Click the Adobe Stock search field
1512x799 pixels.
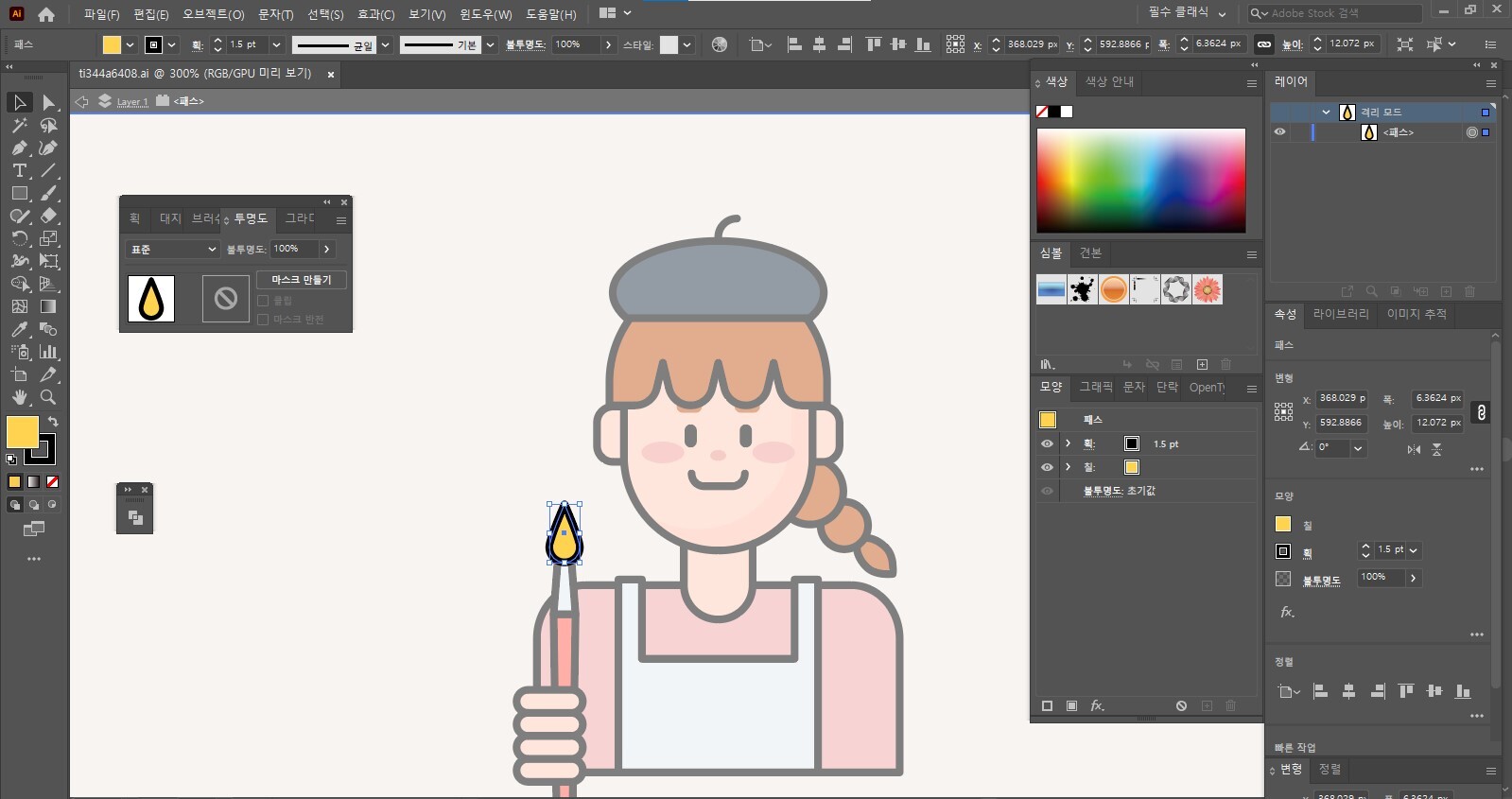(x=1343, y=13)
